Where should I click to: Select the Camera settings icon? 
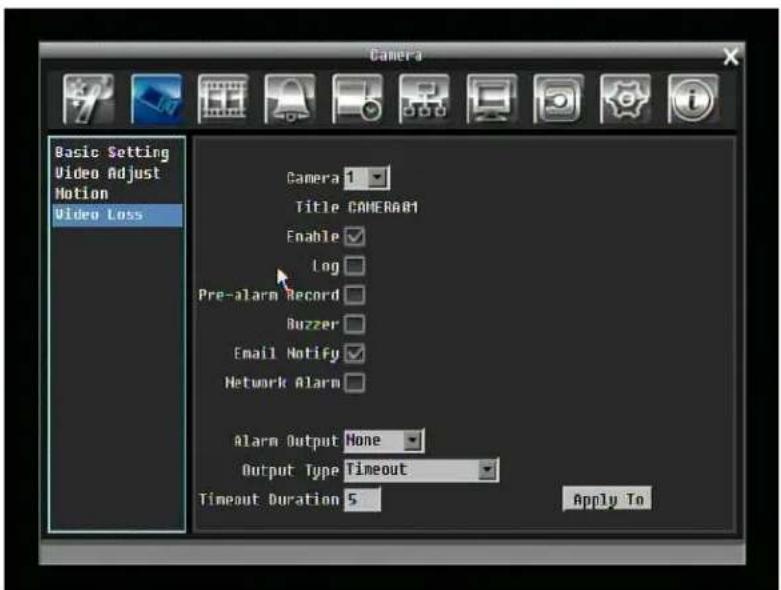(x=156, y=99)
